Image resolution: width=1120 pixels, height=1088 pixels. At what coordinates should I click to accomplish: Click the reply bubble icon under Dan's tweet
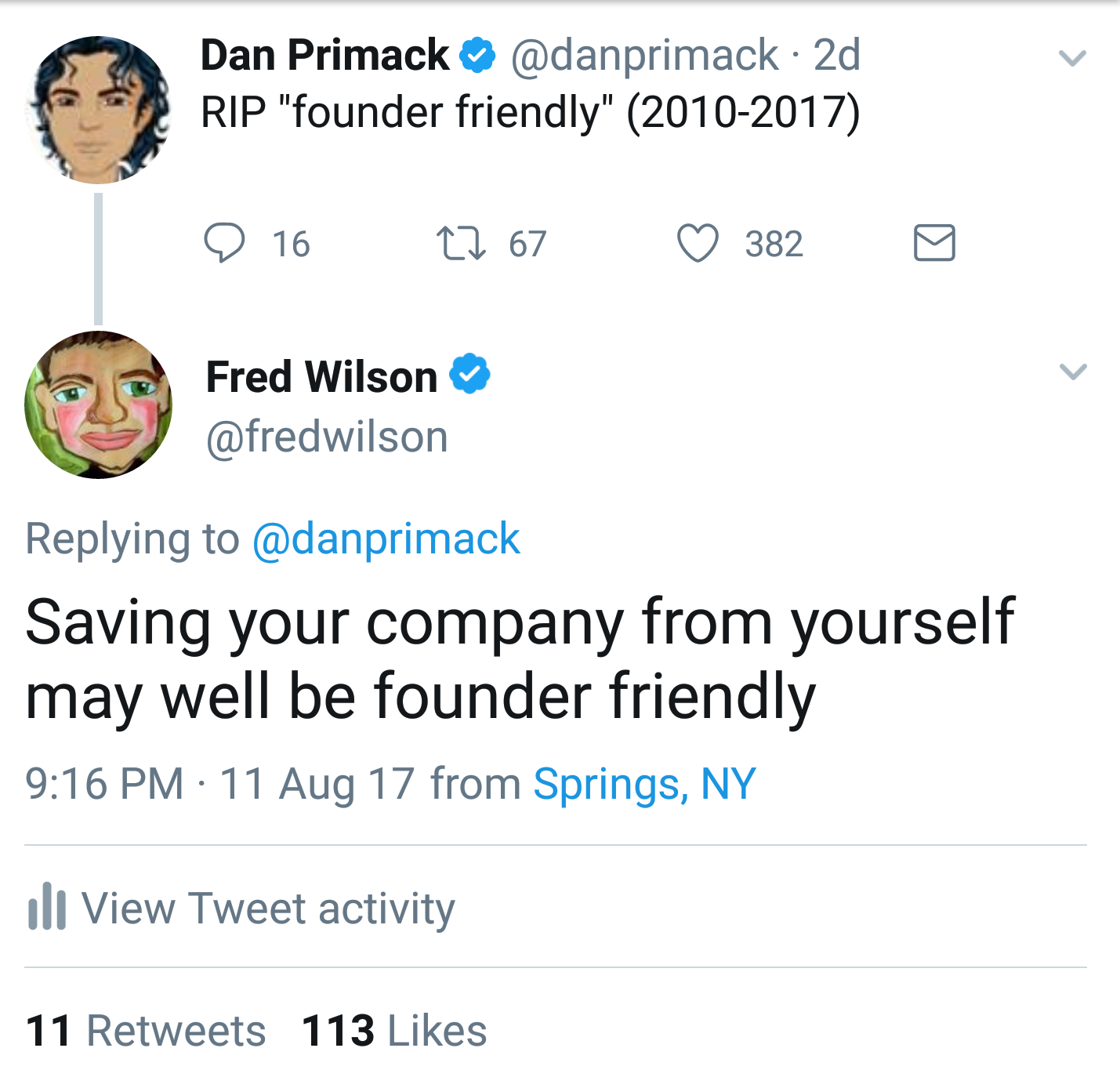pyautogui.click(x=224, y=242)
